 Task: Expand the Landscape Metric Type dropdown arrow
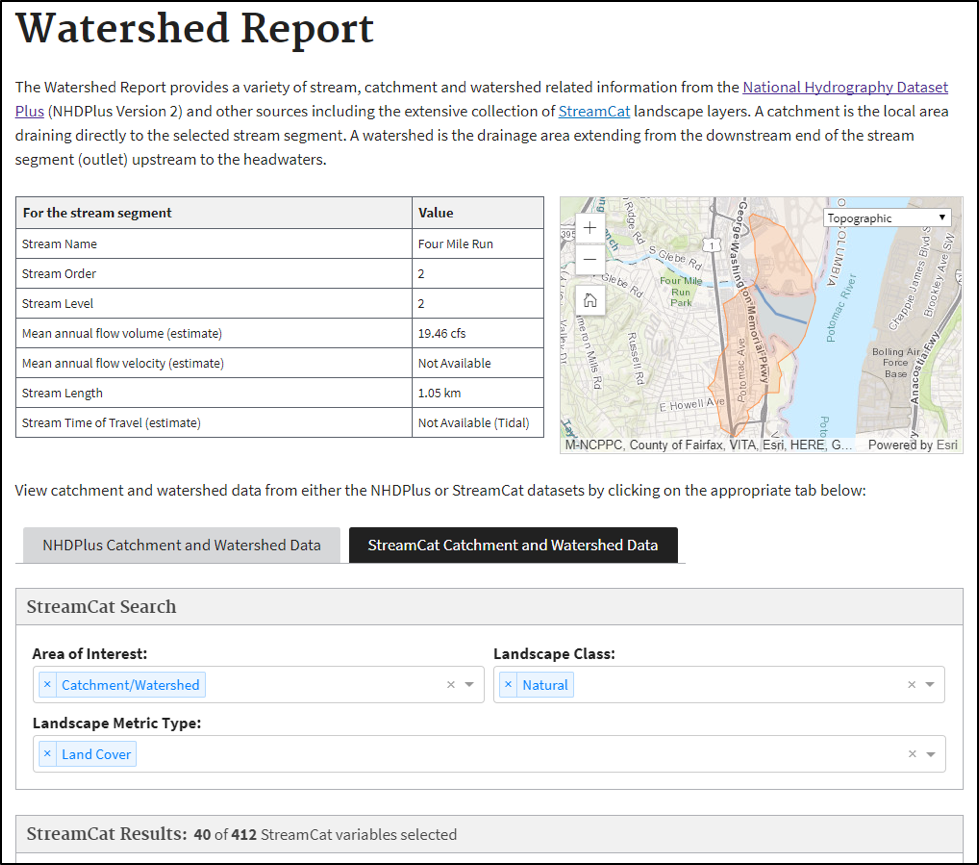930,755
